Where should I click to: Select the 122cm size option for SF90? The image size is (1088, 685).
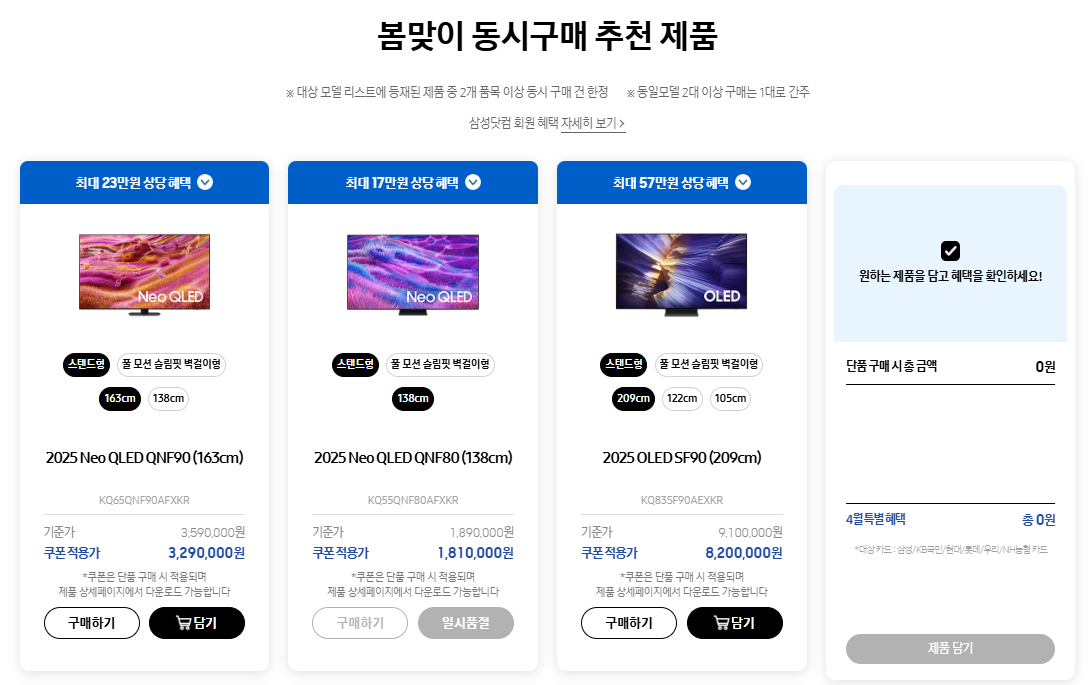tap(682, 398)
